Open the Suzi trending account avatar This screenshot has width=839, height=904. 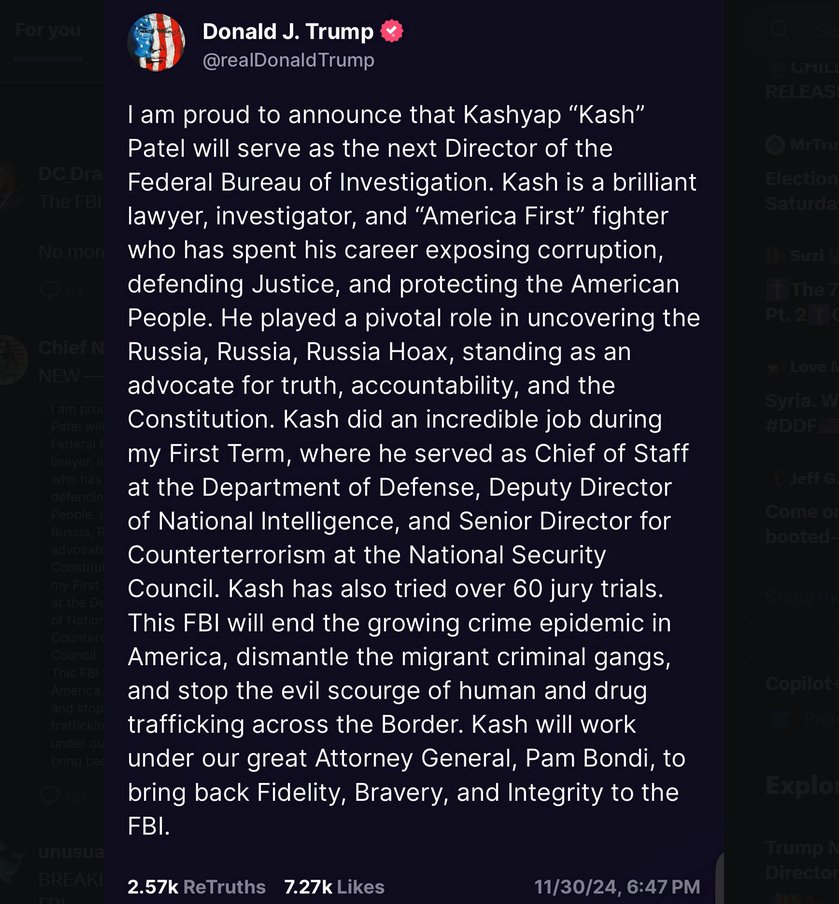[774, 256]
